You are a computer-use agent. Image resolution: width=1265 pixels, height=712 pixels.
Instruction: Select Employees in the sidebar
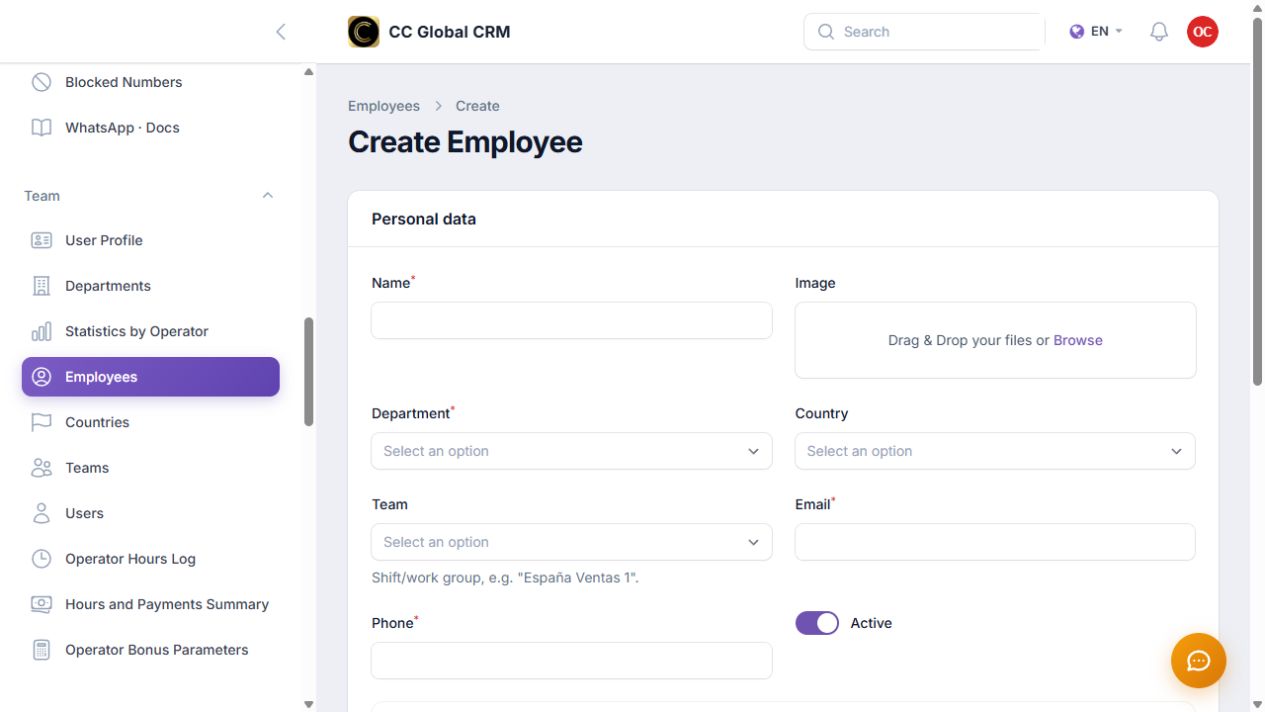point(151,377)
